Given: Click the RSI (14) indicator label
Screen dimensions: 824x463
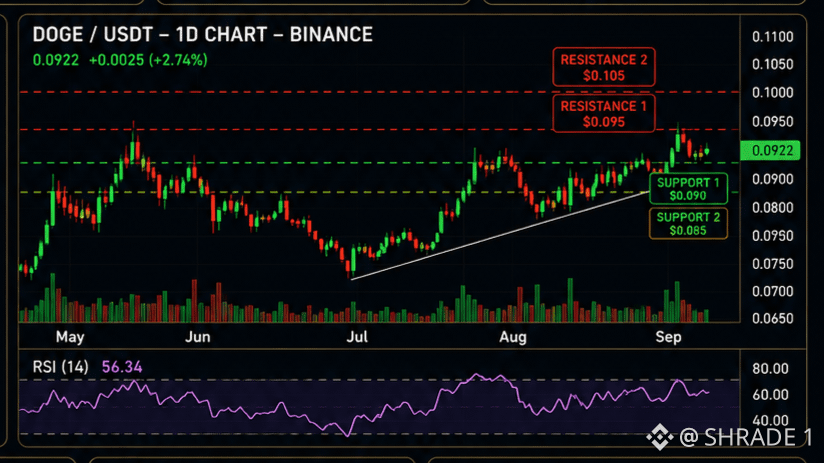Looking at the screenshot, I should (60, 367).
